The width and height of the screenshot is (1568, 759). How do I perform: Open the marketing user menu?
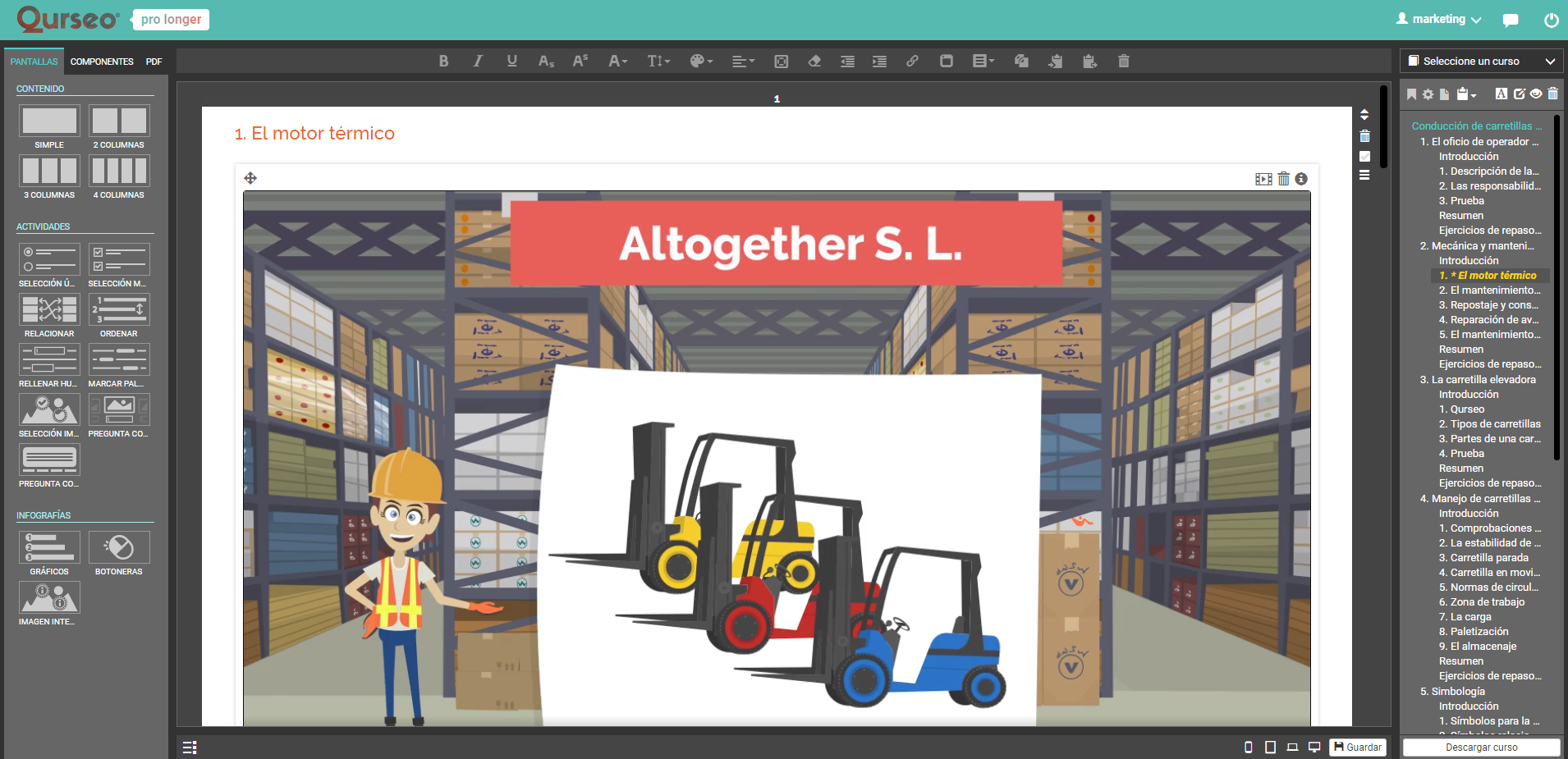[1439, 20]
